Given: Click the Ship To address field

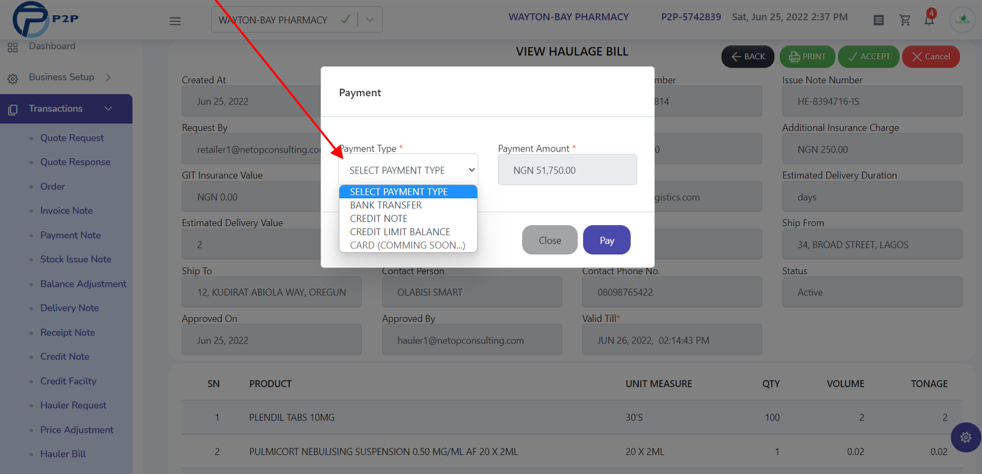Looking at the screenshot, I should [271, 292].
